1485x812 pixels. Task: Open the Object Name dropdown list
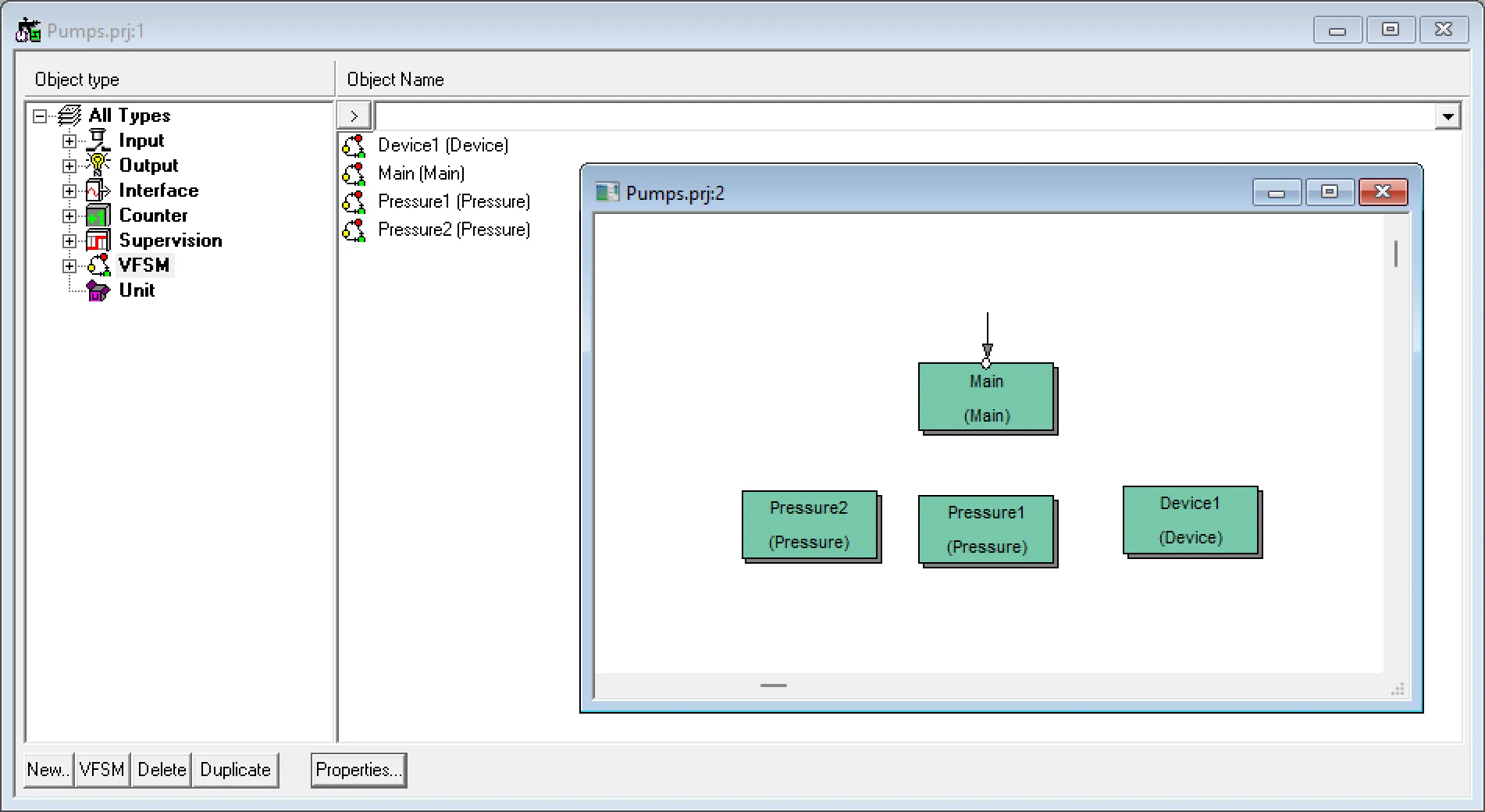point(1449,116)
